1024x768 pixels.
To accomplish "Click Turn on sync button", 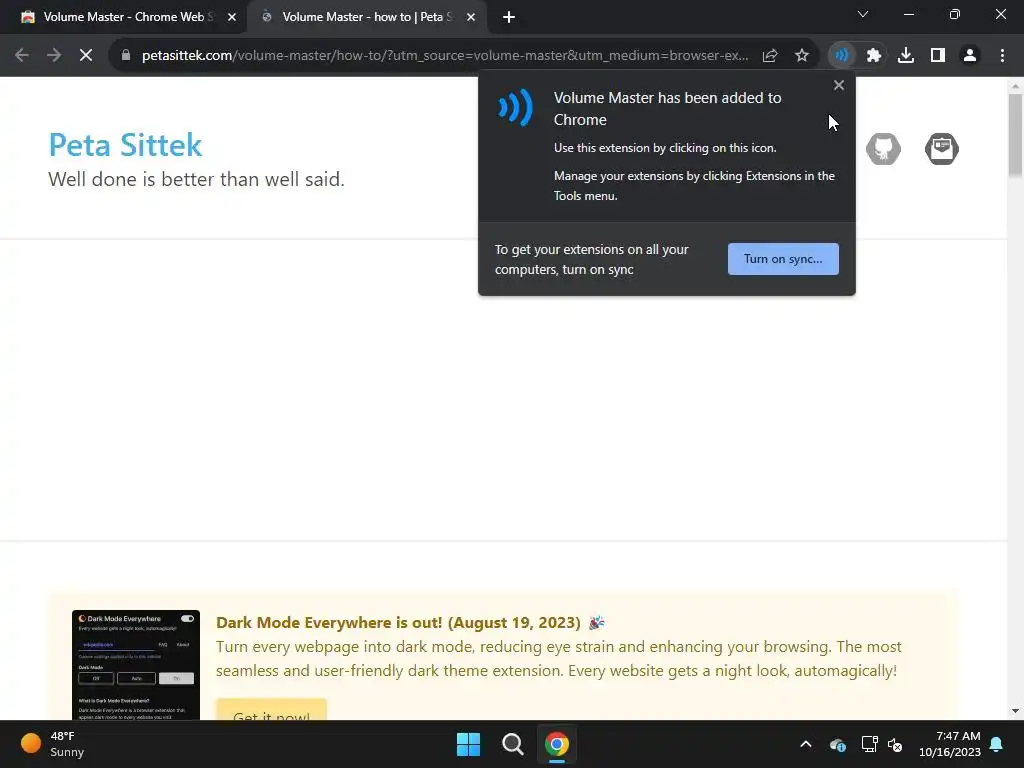I will (783, 259).
